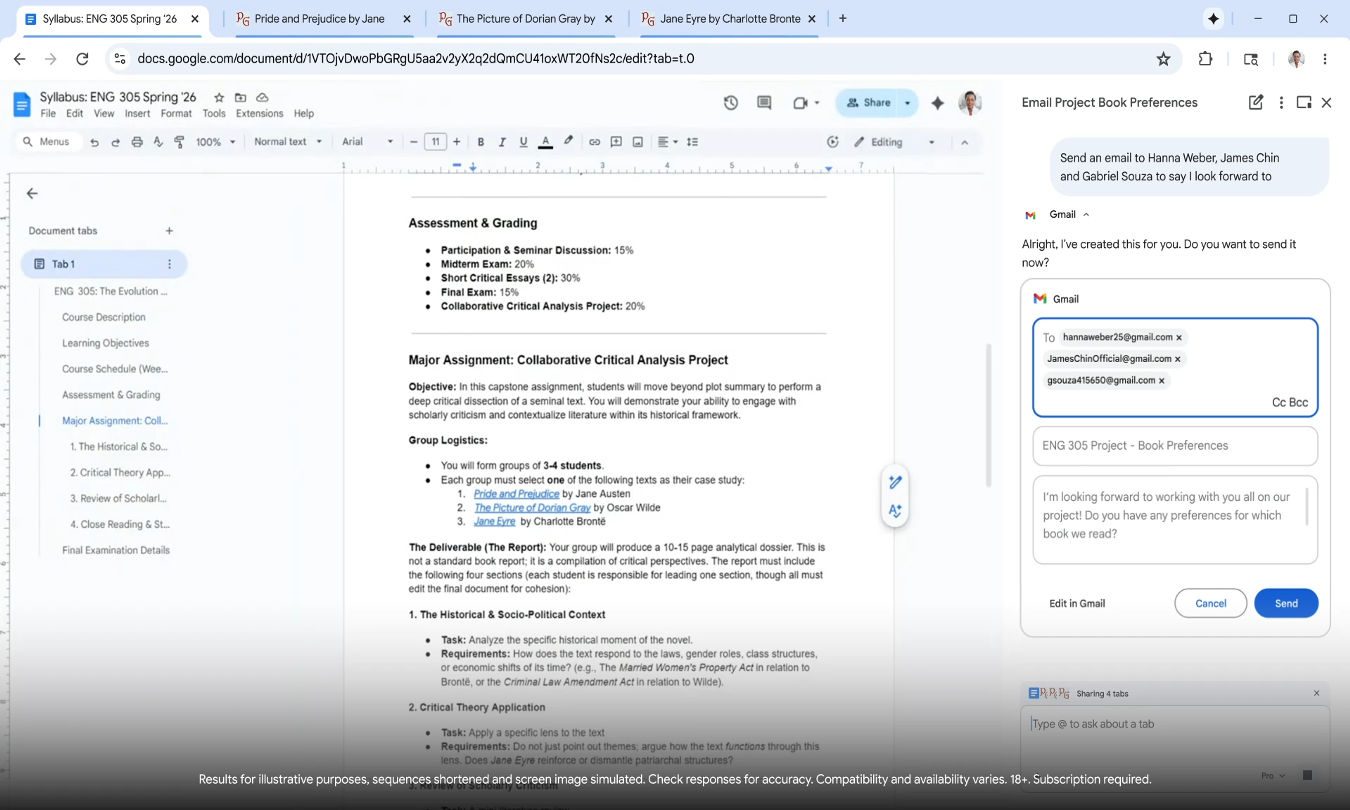Switch to the Jane Eyre browser tab

pos(729,19)
